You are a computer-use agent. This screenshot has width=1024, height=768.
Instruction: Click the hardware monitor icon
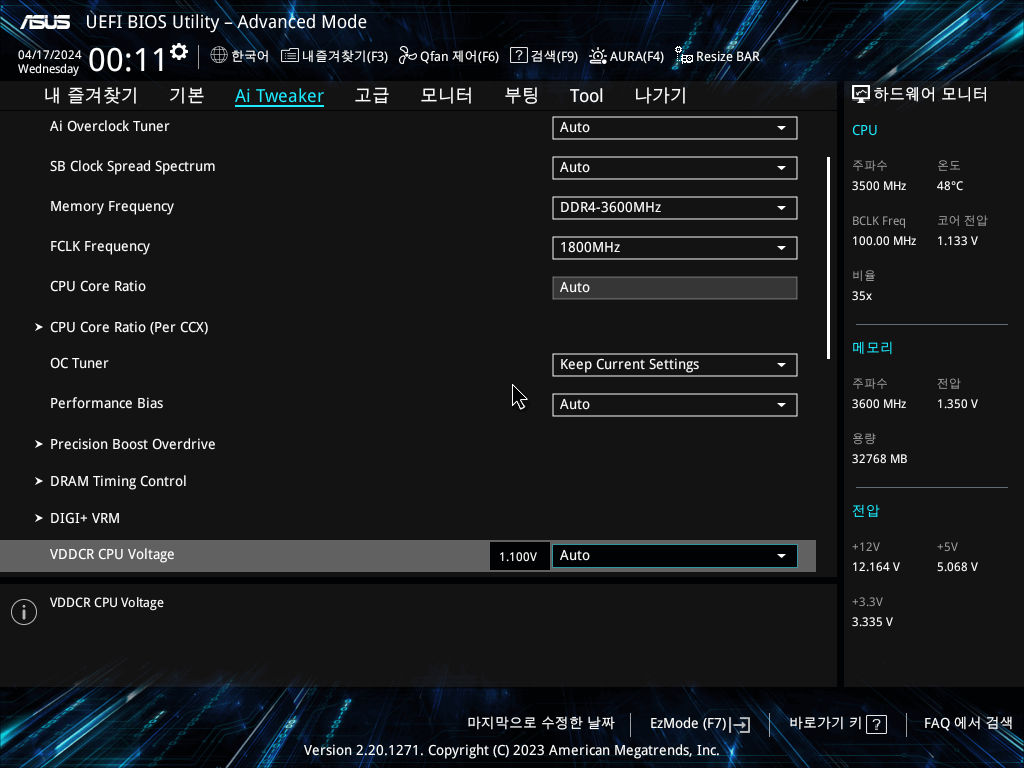(861, 95)
